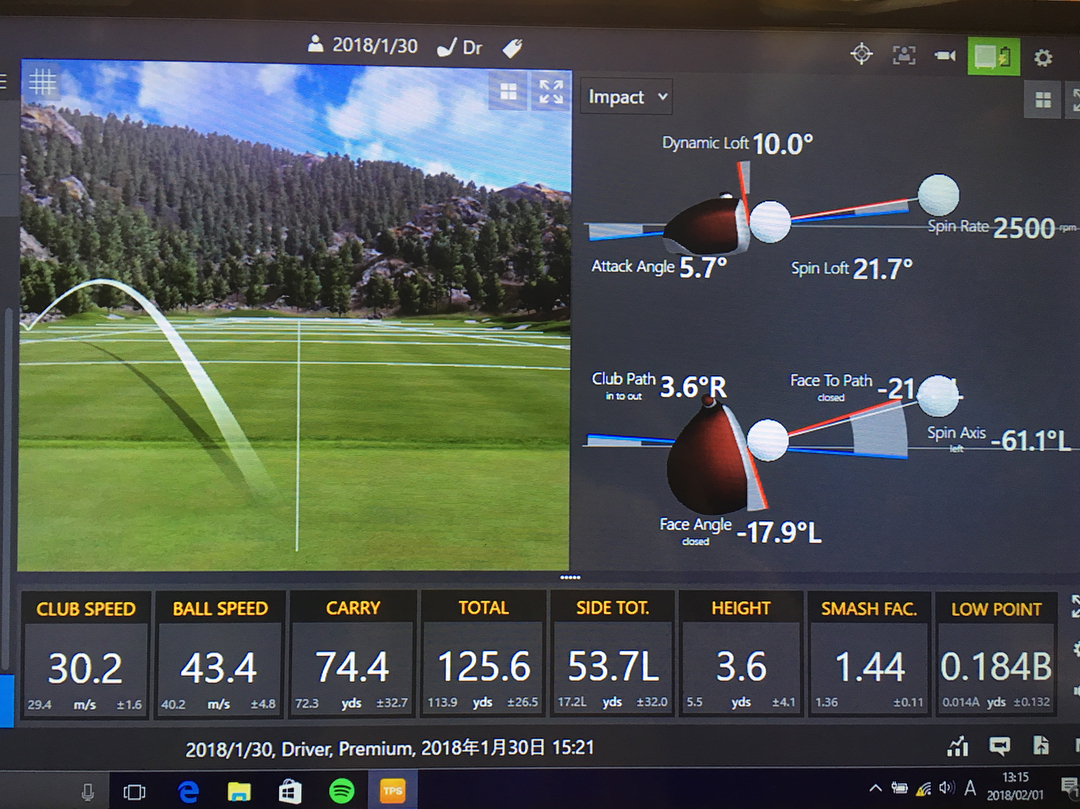Open tile layout for the Impact panel
The image size is (1080, 809).
[1043, 100]
